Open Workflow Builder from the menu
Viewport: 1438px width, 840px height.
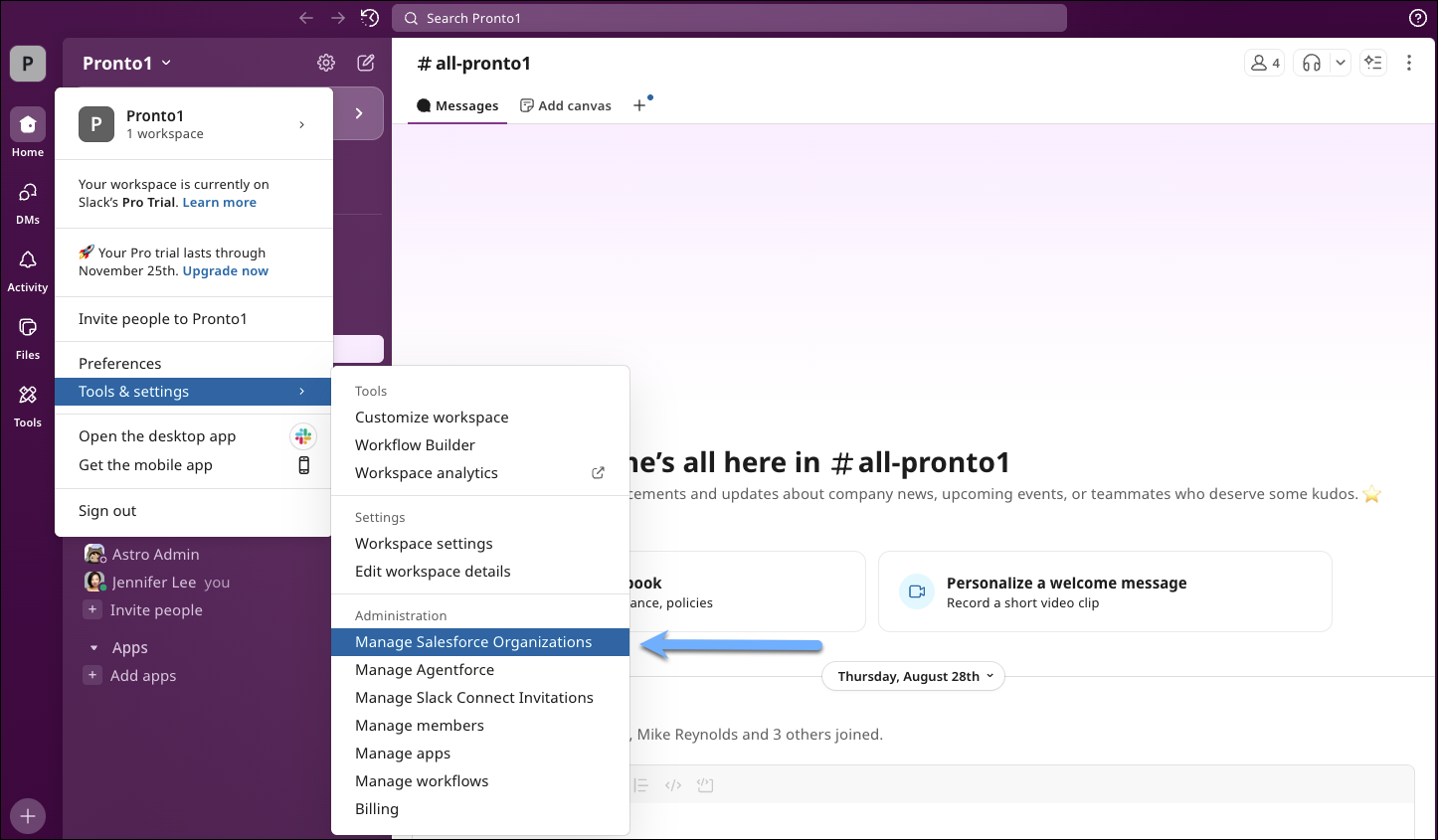coord(415,444)
